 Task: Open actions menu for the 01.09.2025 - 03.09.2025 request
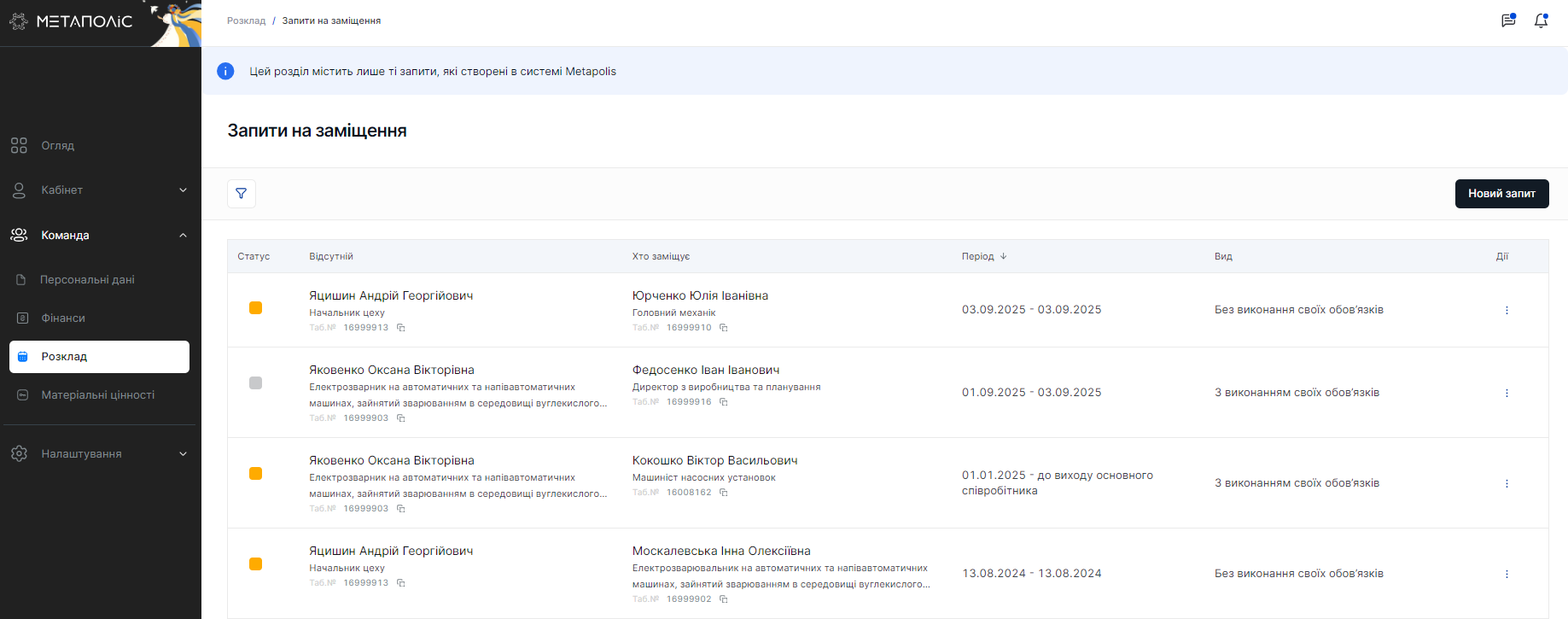pos(1507,393)
